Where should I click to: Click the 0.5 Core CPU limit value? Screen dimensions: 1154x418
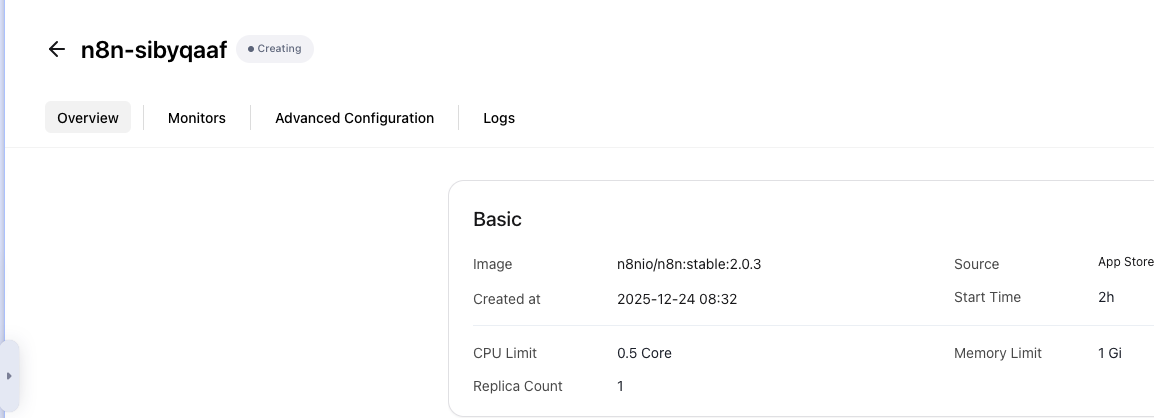[644, 353]
